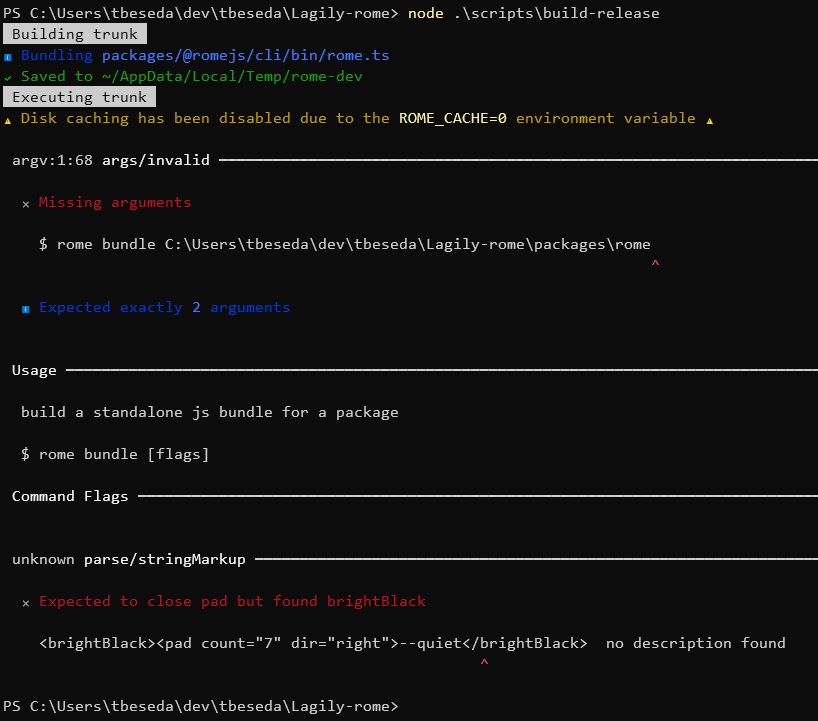Click 'build a standalone js bundle for a package'
Viewport: 818px width, 721px height.
coord(210,412)
